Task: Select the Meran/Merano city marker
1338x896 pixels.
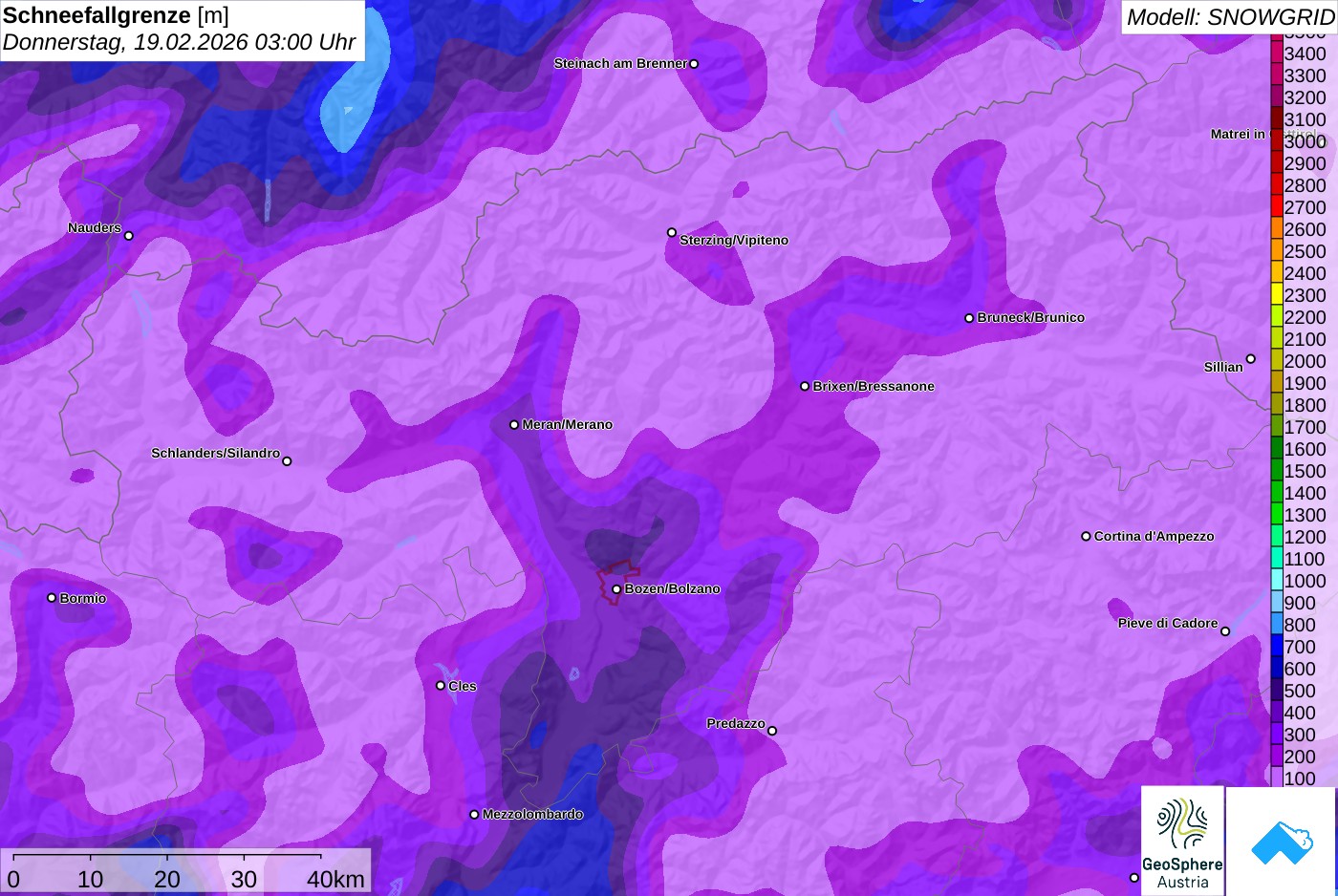Action: click(514, 425)
